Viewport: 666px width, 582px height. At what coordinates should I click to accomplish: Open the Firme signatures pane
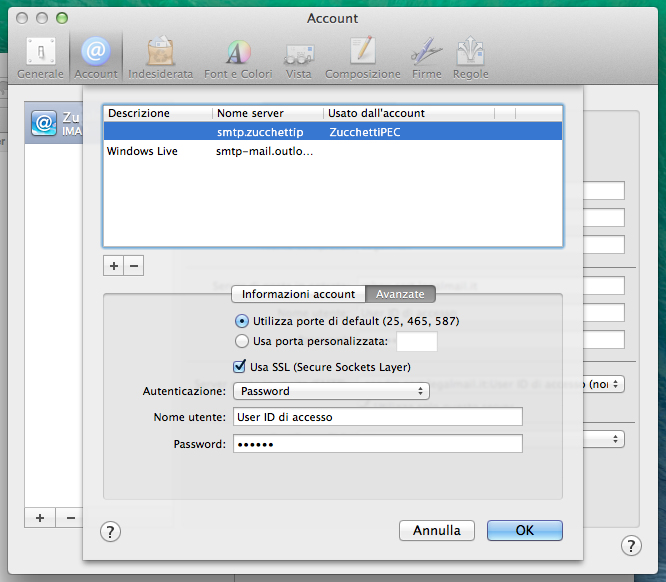(427, 58)
